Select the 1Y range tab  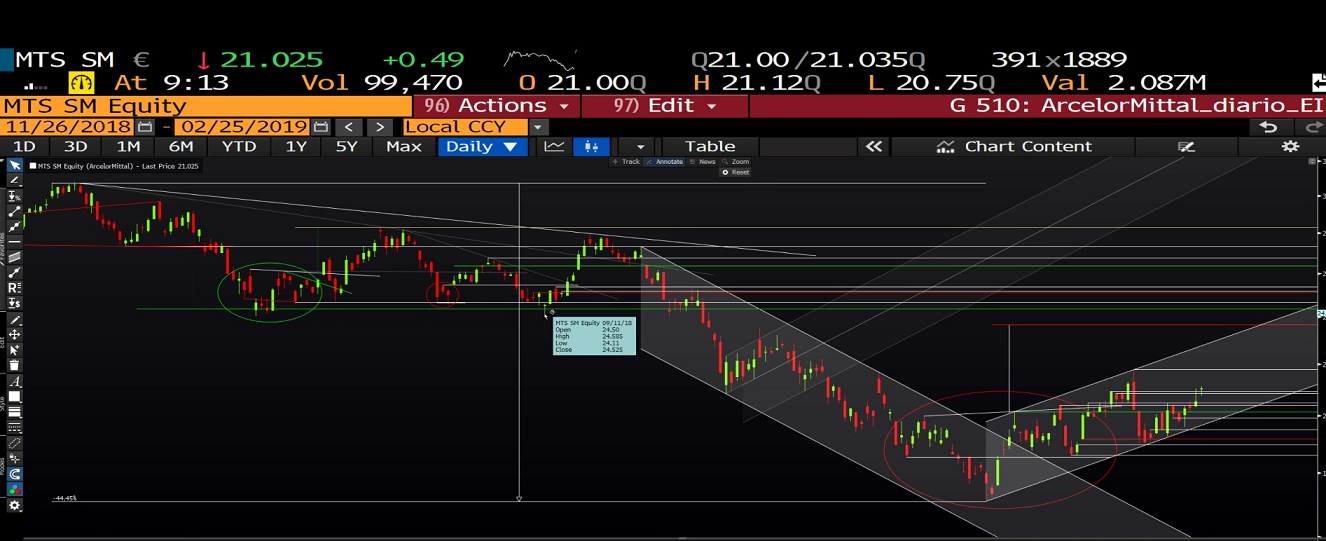(296, 146)
